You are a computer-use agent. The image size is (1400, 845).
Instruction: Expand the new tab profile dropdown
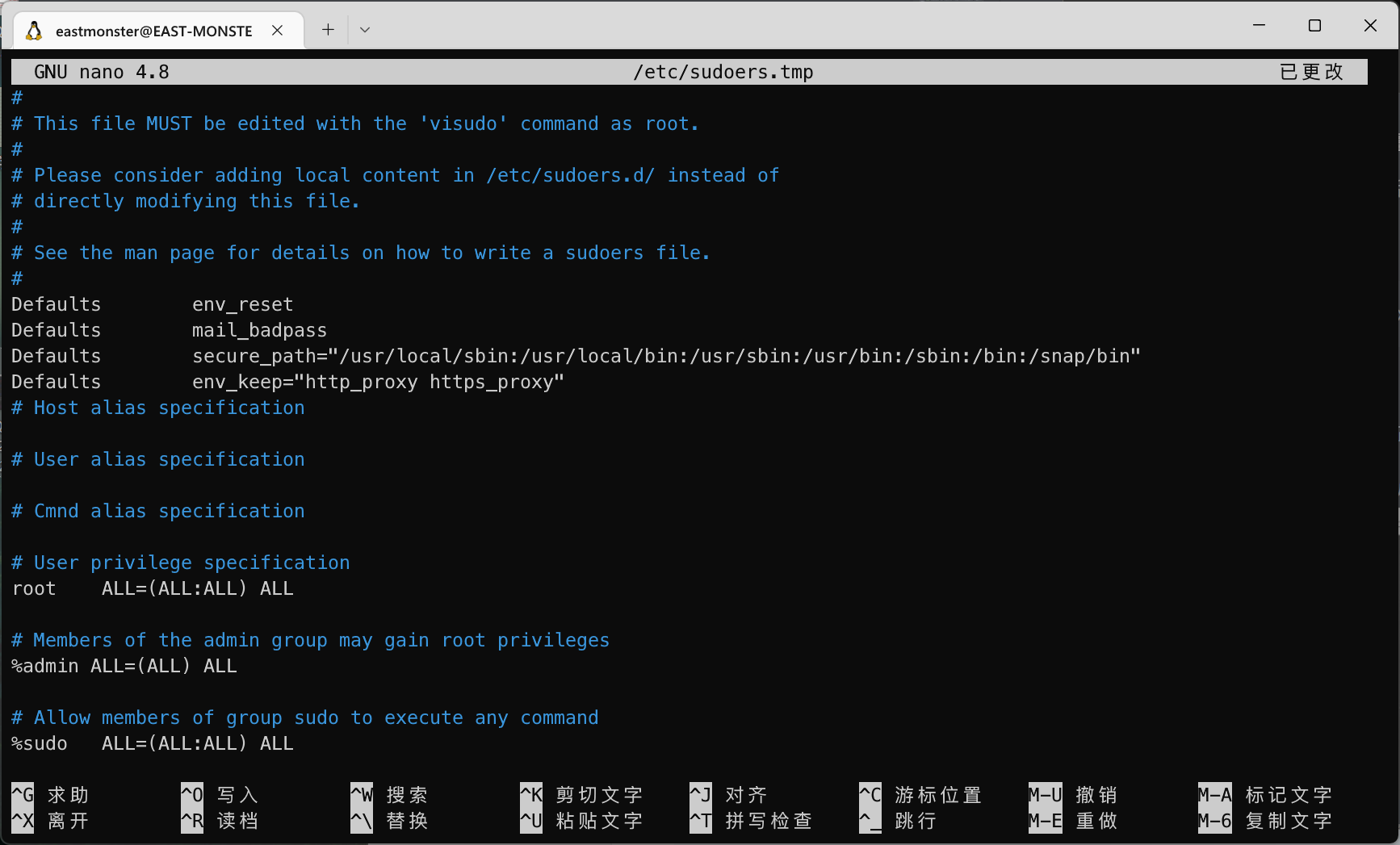tap(365, 30)
